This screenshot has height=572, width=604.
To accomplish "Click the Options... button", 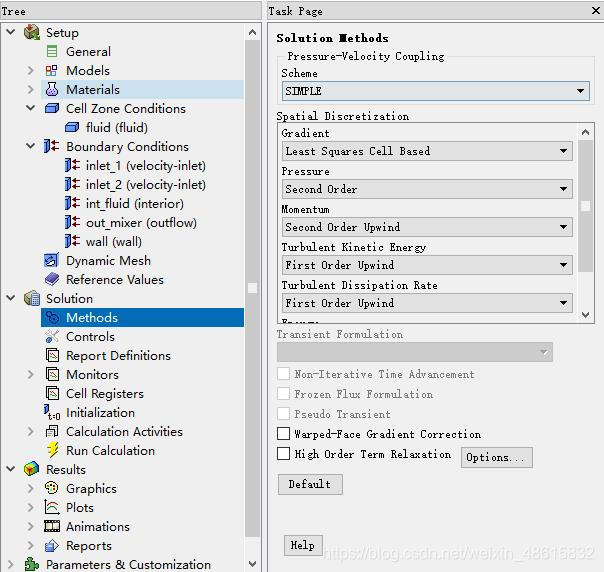I will point(496,457).
